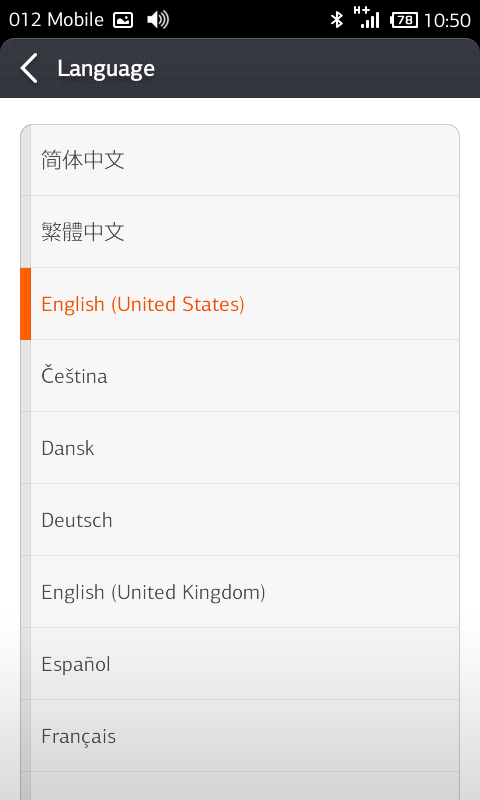This screenshot has width=480, height=800.
Task: Tap the Language header title
Action: (x=106, y=68)
